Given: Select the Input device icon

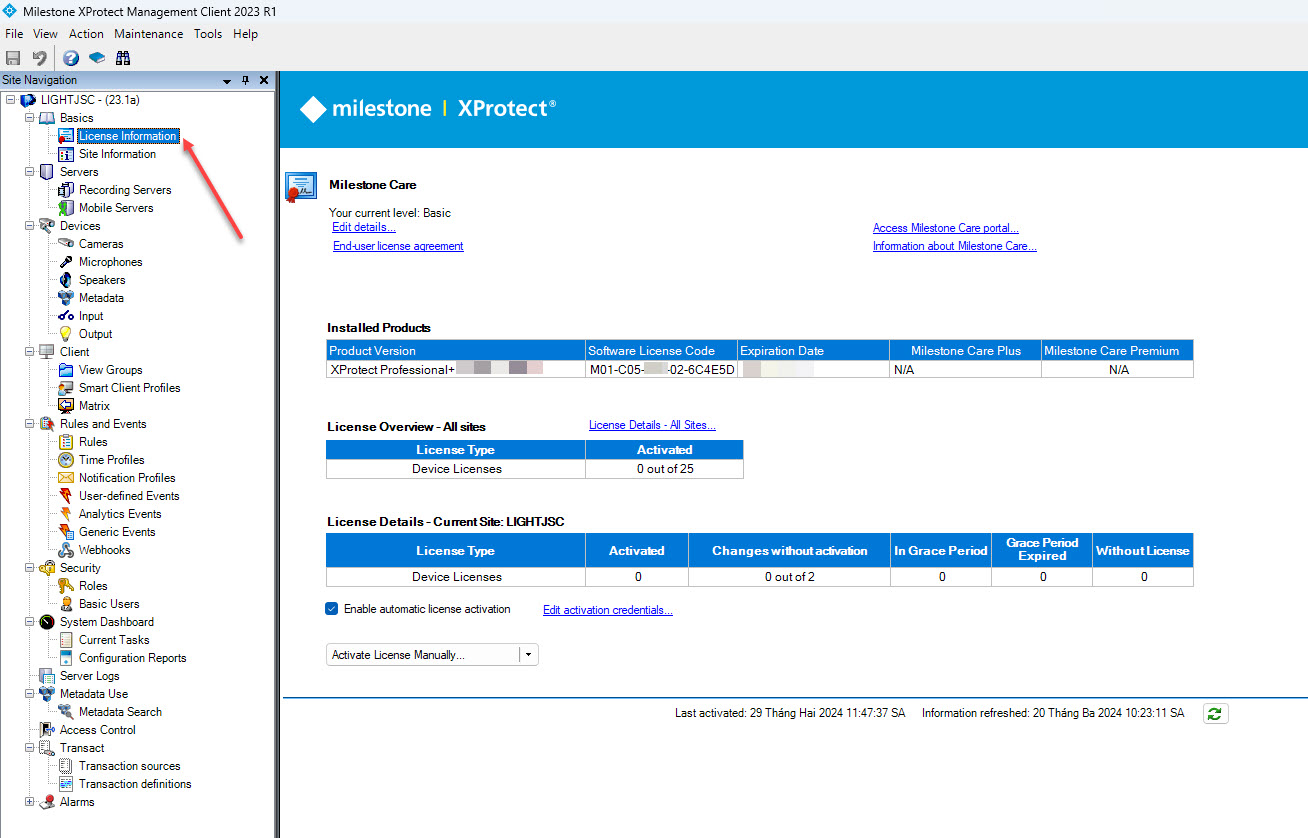Looking at the screenshot, I should [66, 316].
